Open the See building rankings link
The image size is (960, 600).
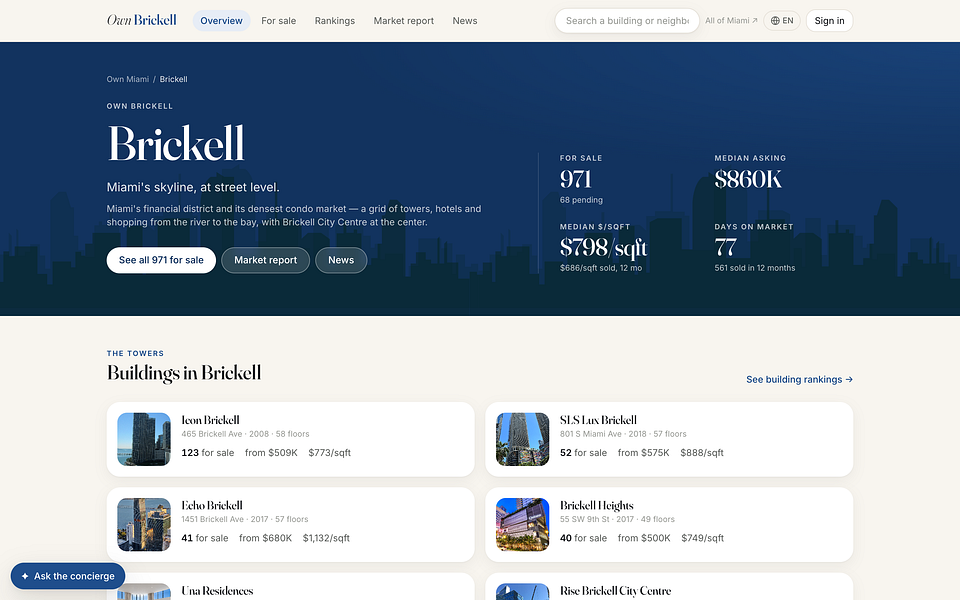[800, 380]
